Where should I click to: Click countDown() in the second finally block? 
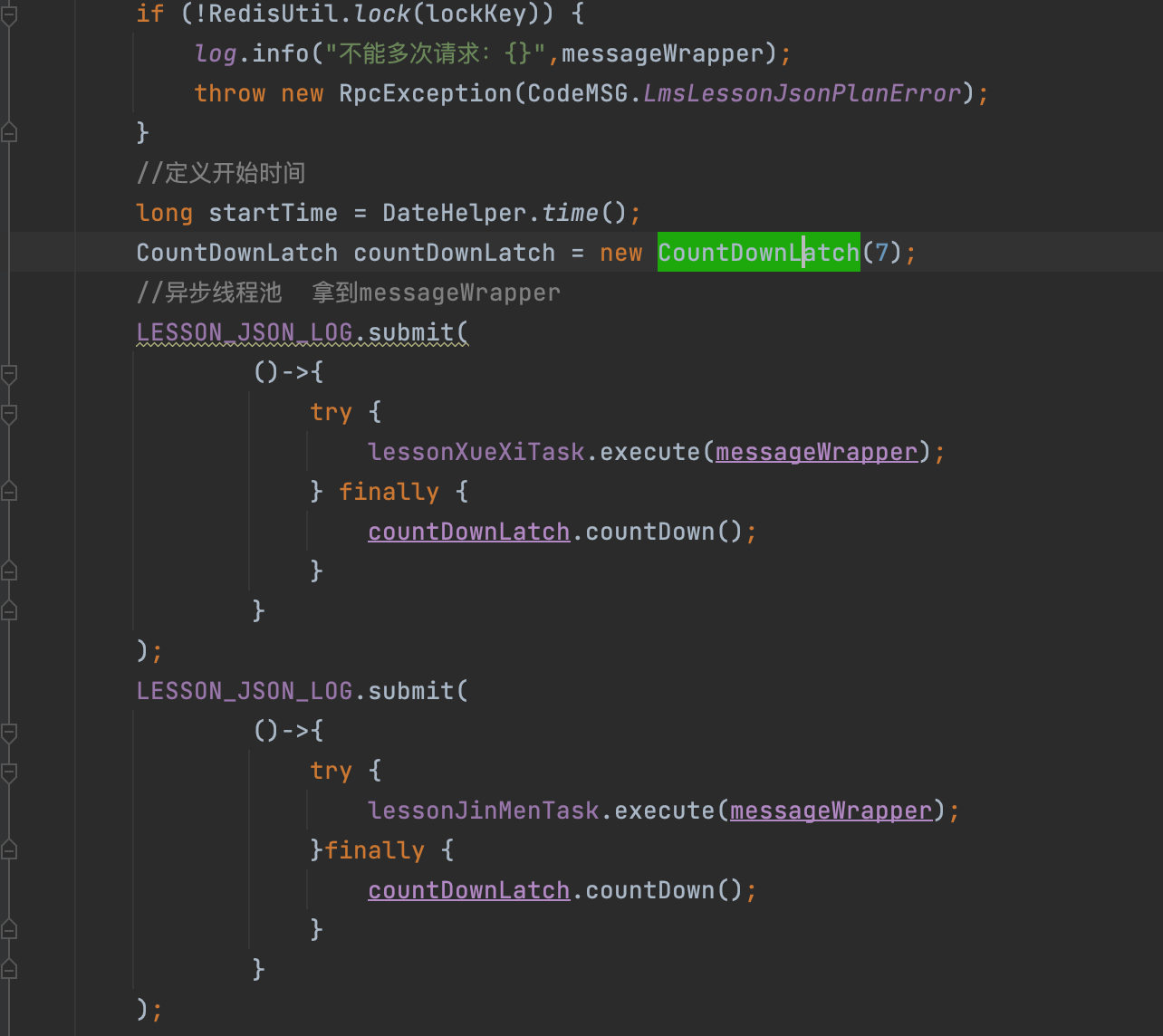coord(665,890)
